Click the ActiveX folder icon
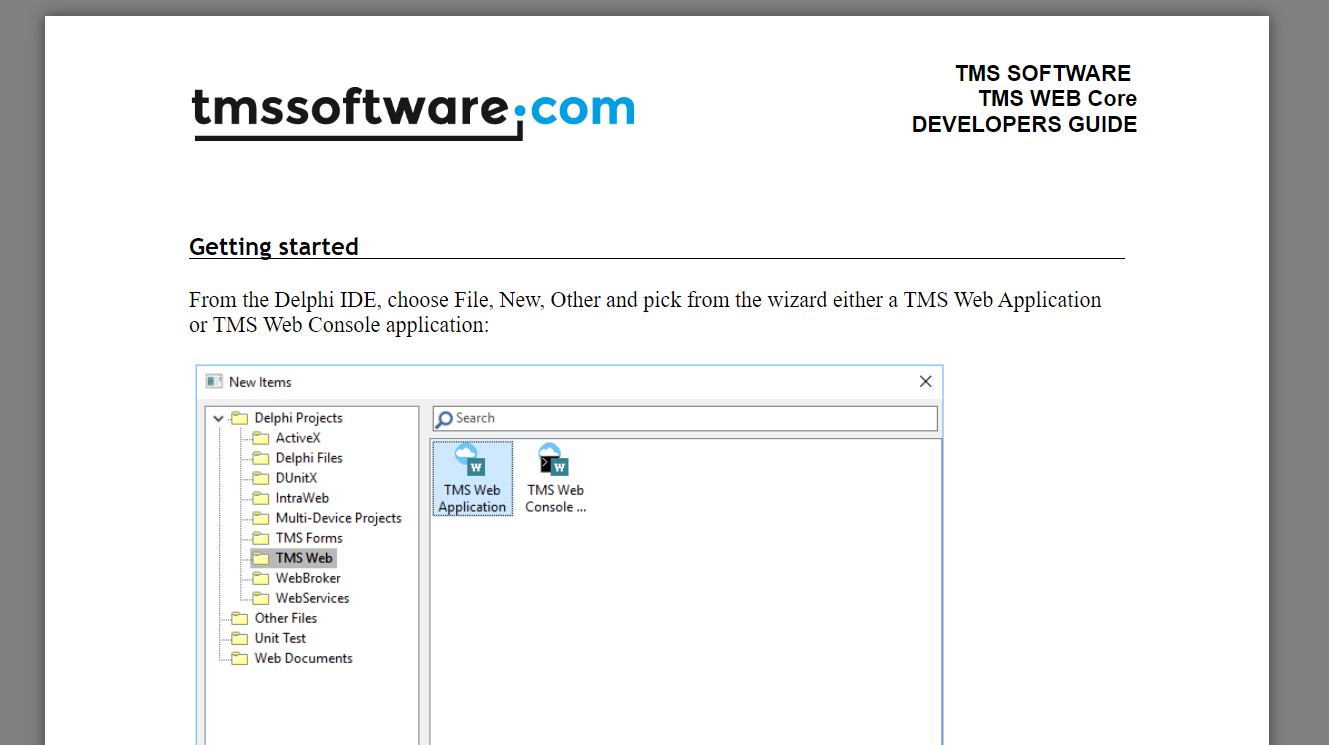 [260, 438]
